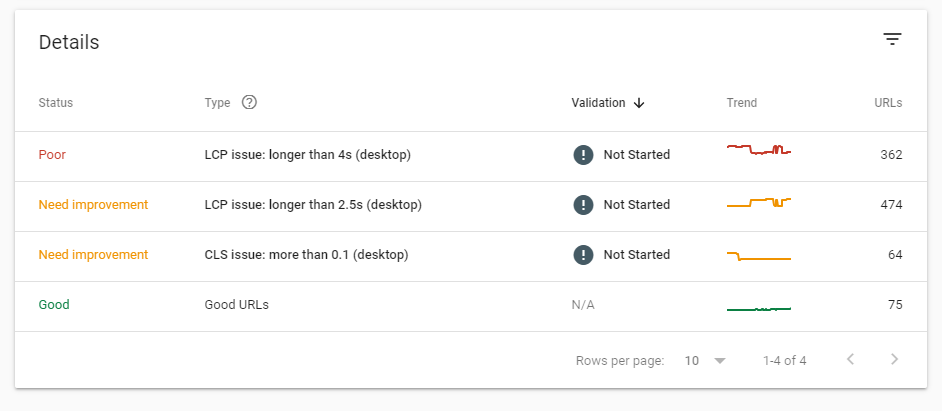This screenshot has width=942, height=411.
Task: Click the green Good URLs trend sparkline
Action: pos(758,309)
